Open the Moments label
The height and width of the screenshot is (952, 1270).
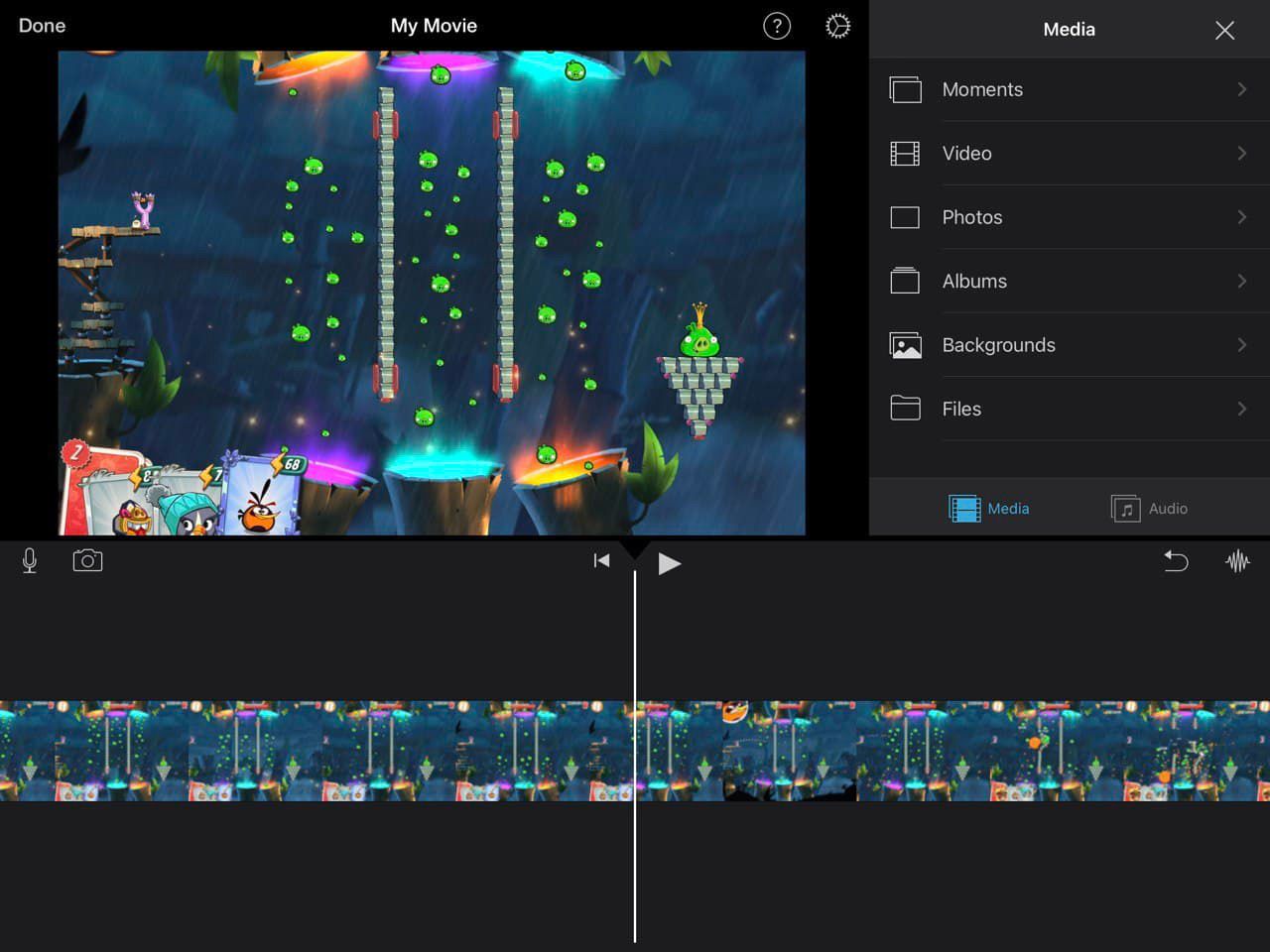(982, 89)
